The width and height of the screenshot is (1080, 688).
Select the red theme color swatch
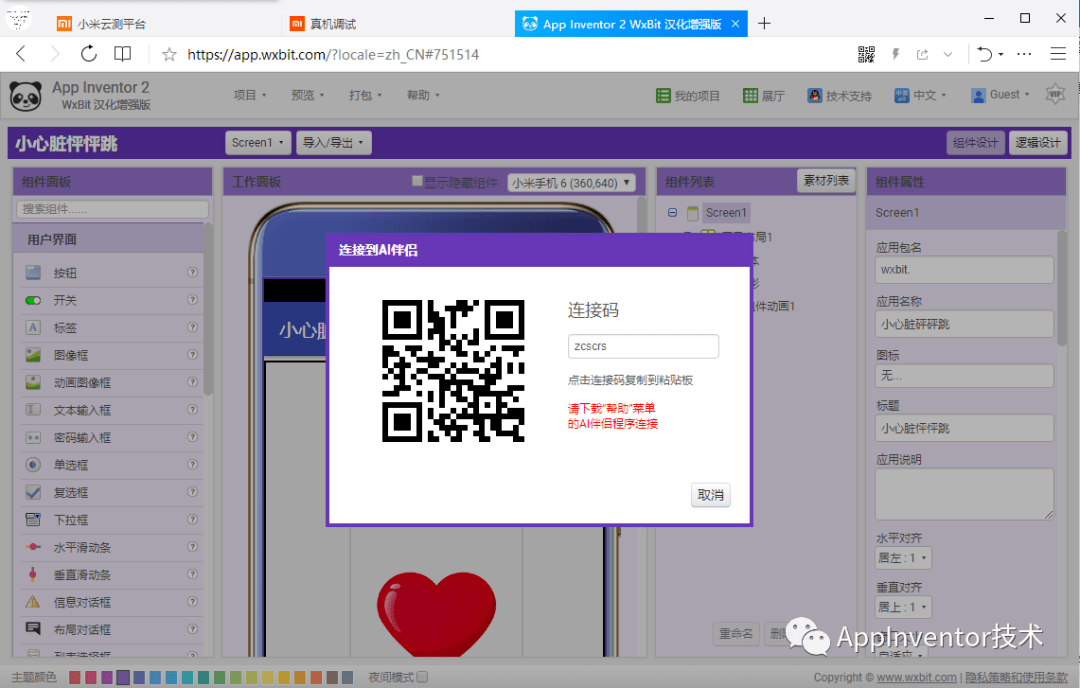(x=75, y=678)
